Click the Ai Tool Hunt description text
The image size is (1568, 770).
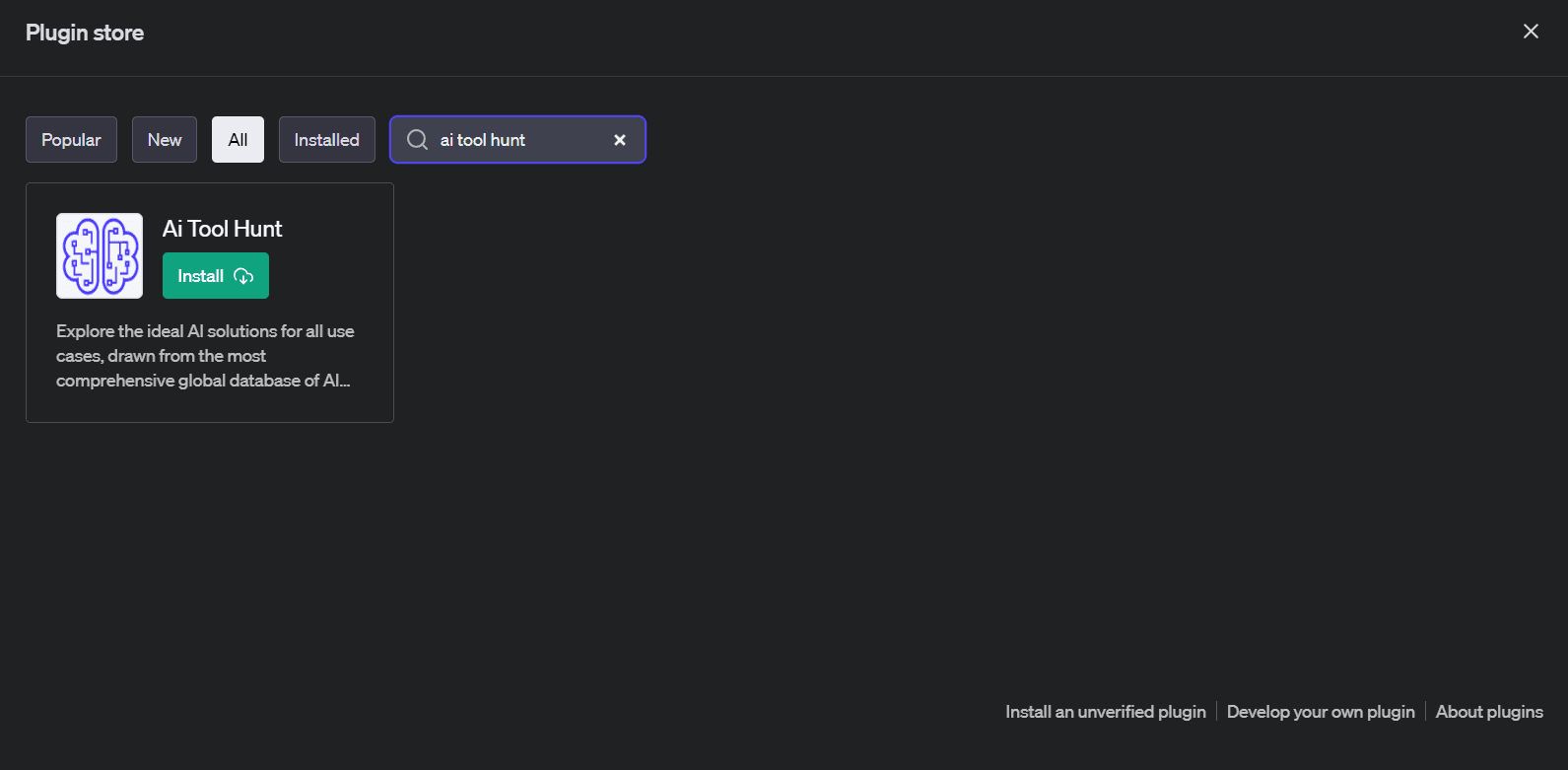click(205, 356)
